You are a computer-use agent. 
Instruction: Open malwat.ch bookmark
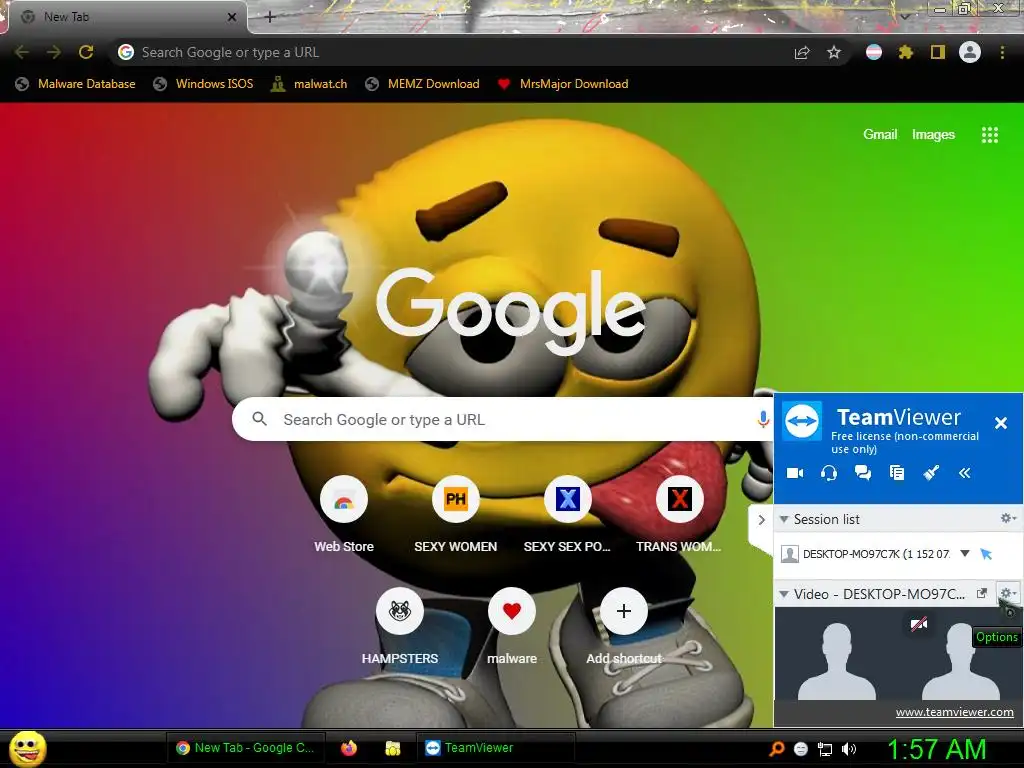click(310, 84)
